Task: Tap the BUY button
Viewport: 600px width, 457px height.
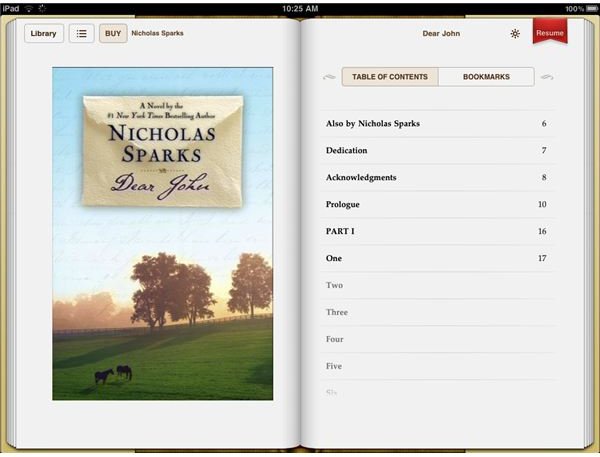Action: [113, 34]
